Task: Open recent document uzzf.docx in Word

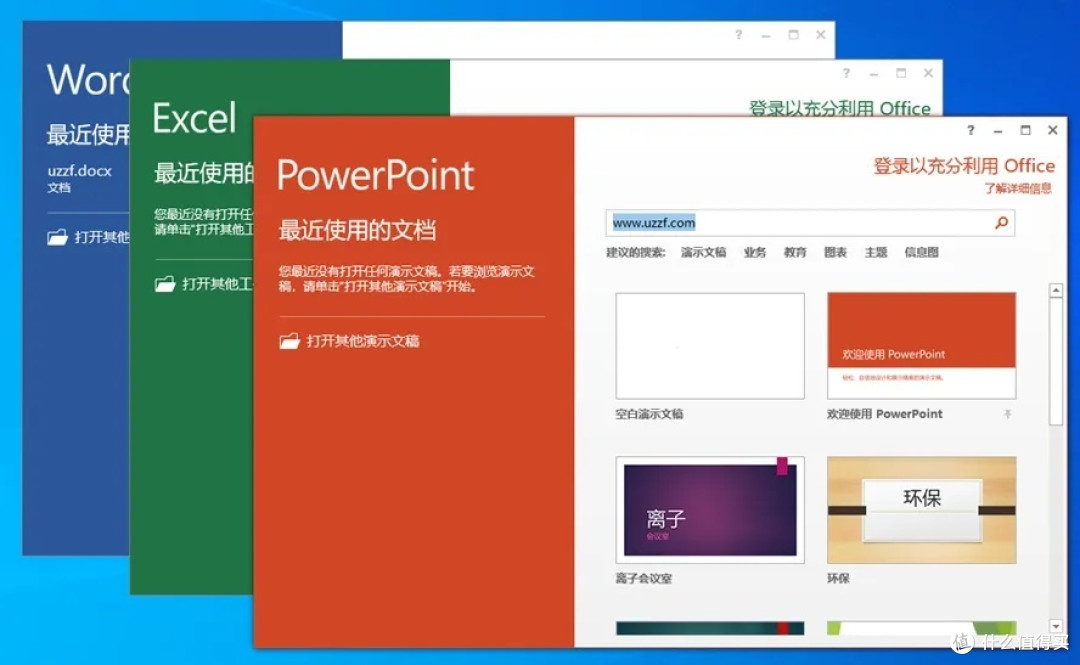Action: [79, 177]
